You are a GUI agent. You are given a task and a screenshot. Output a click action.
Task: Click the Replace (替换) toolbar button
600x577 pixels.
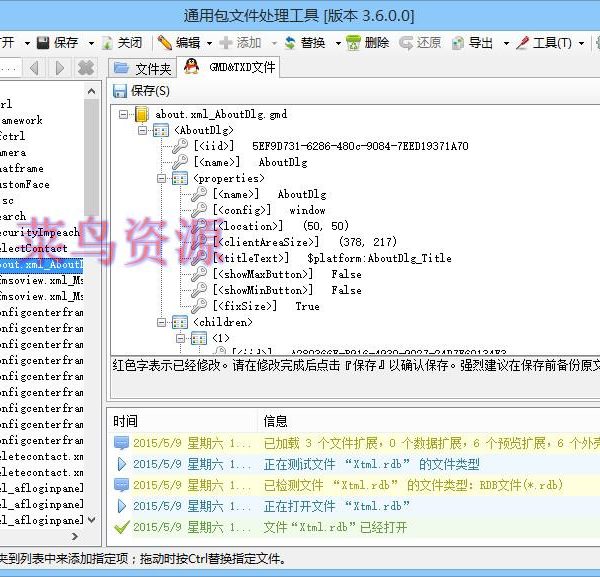[304, 43]
